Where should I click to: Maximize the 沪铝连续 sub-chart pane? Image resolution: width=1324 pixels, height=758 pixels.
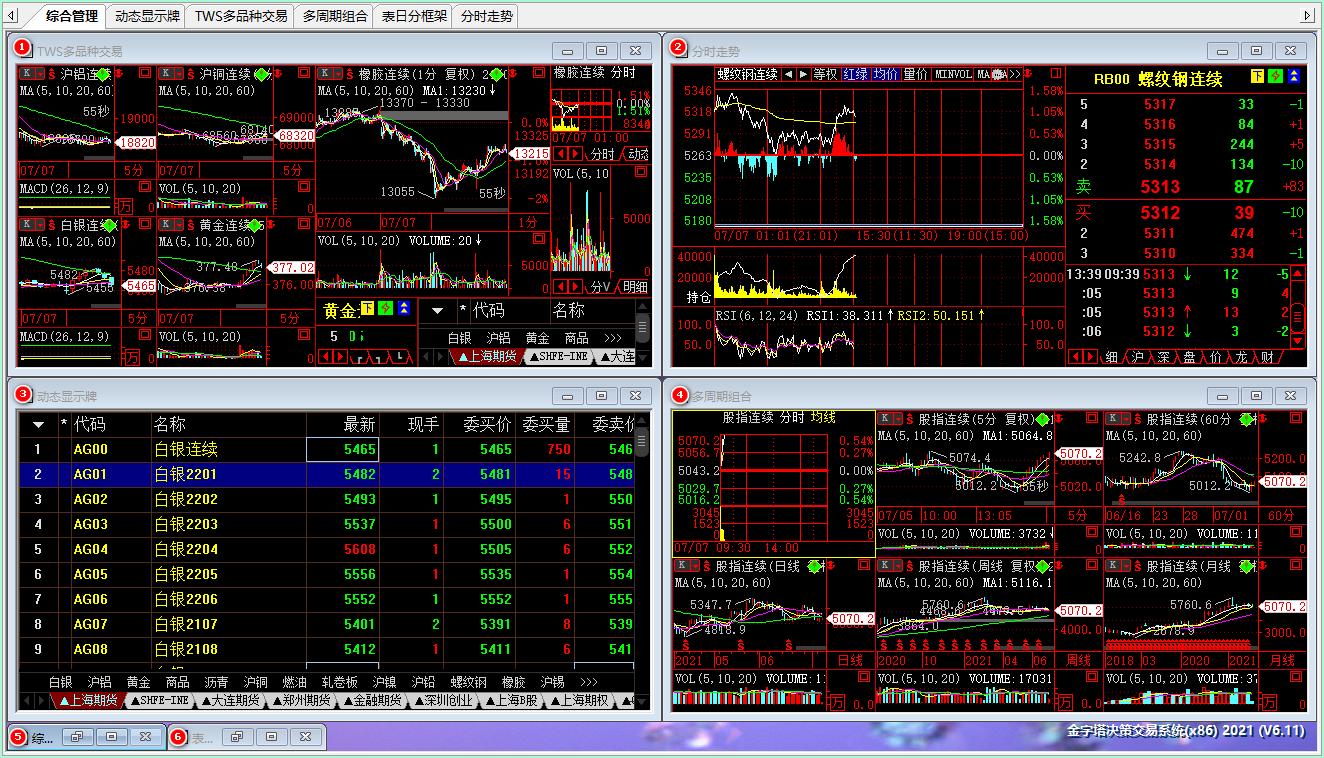tap(145, 73)
